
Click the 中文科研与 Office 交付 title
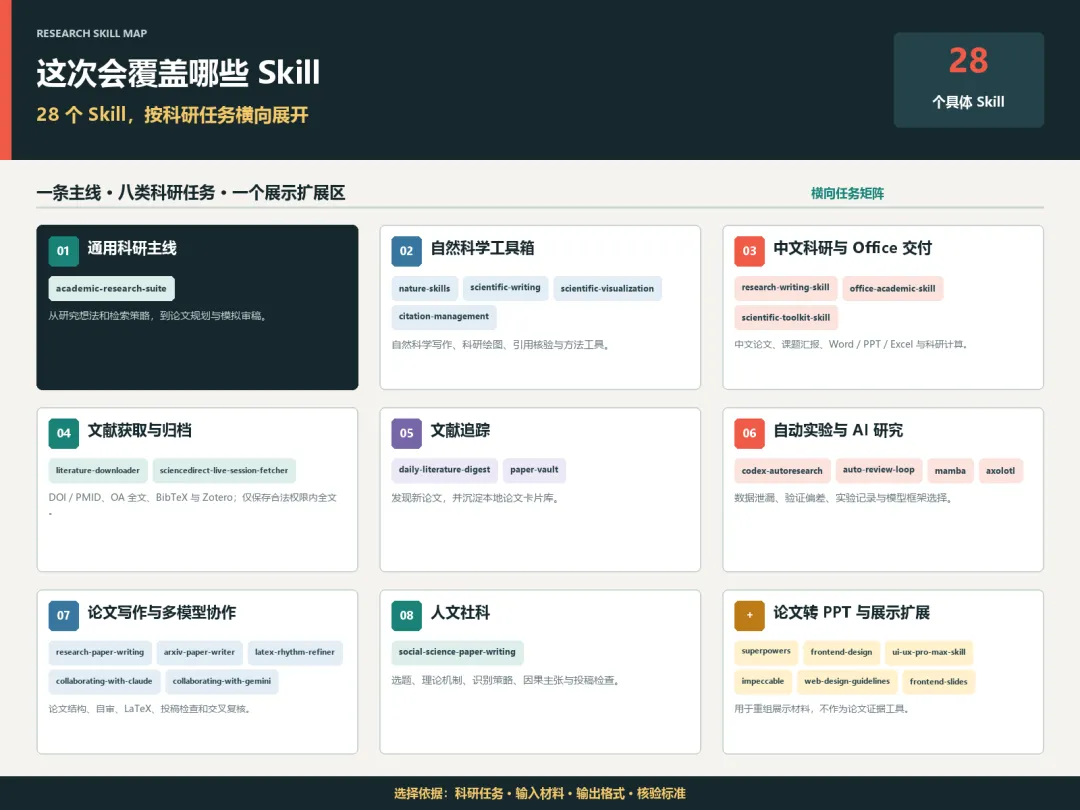click(853, 248)
